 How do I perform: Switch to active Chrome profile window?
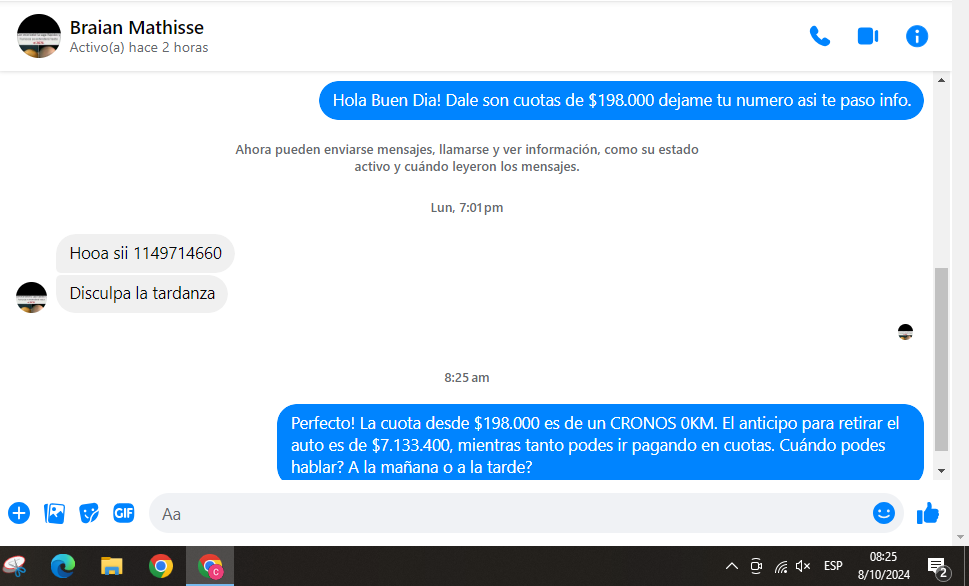pos(210,566)
